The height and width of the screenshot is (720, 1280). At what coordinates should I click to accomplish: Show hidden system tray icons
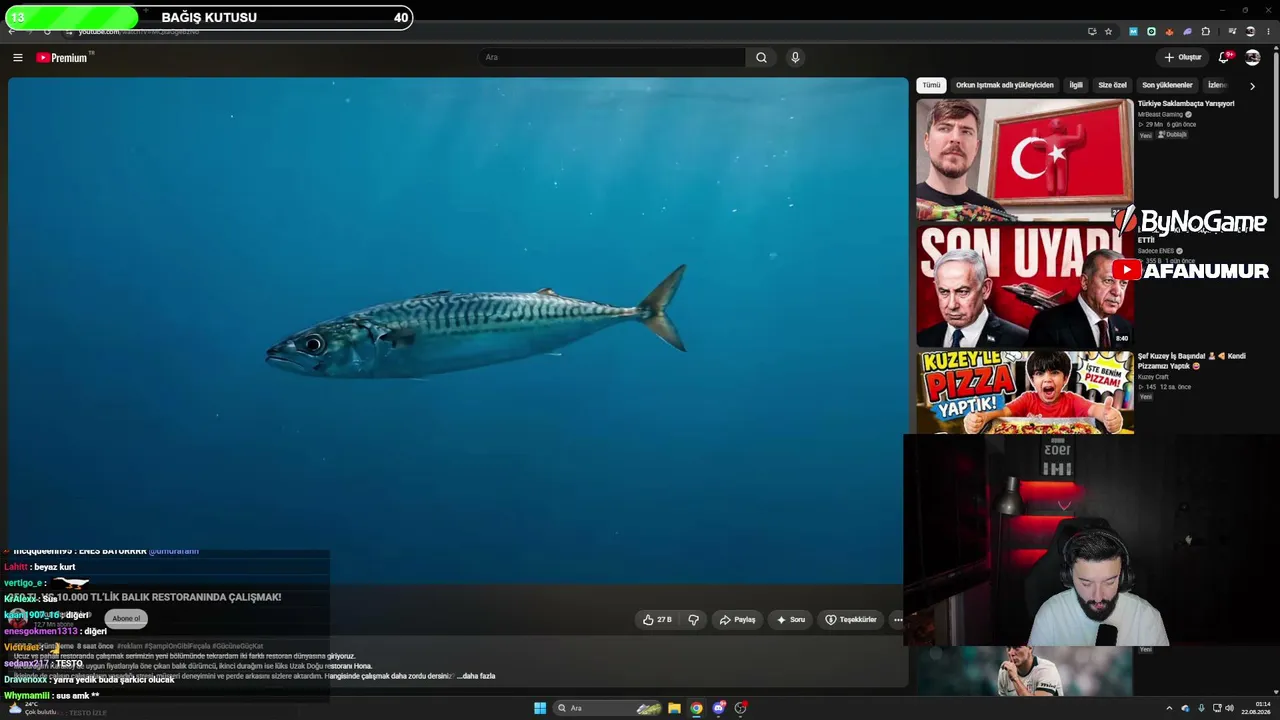click(x=1169, y=708)
